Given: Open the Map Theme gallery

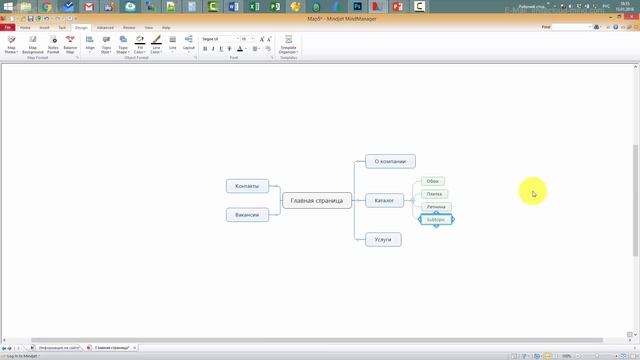Looking at the screenshot, I should [x=11, y=44].
